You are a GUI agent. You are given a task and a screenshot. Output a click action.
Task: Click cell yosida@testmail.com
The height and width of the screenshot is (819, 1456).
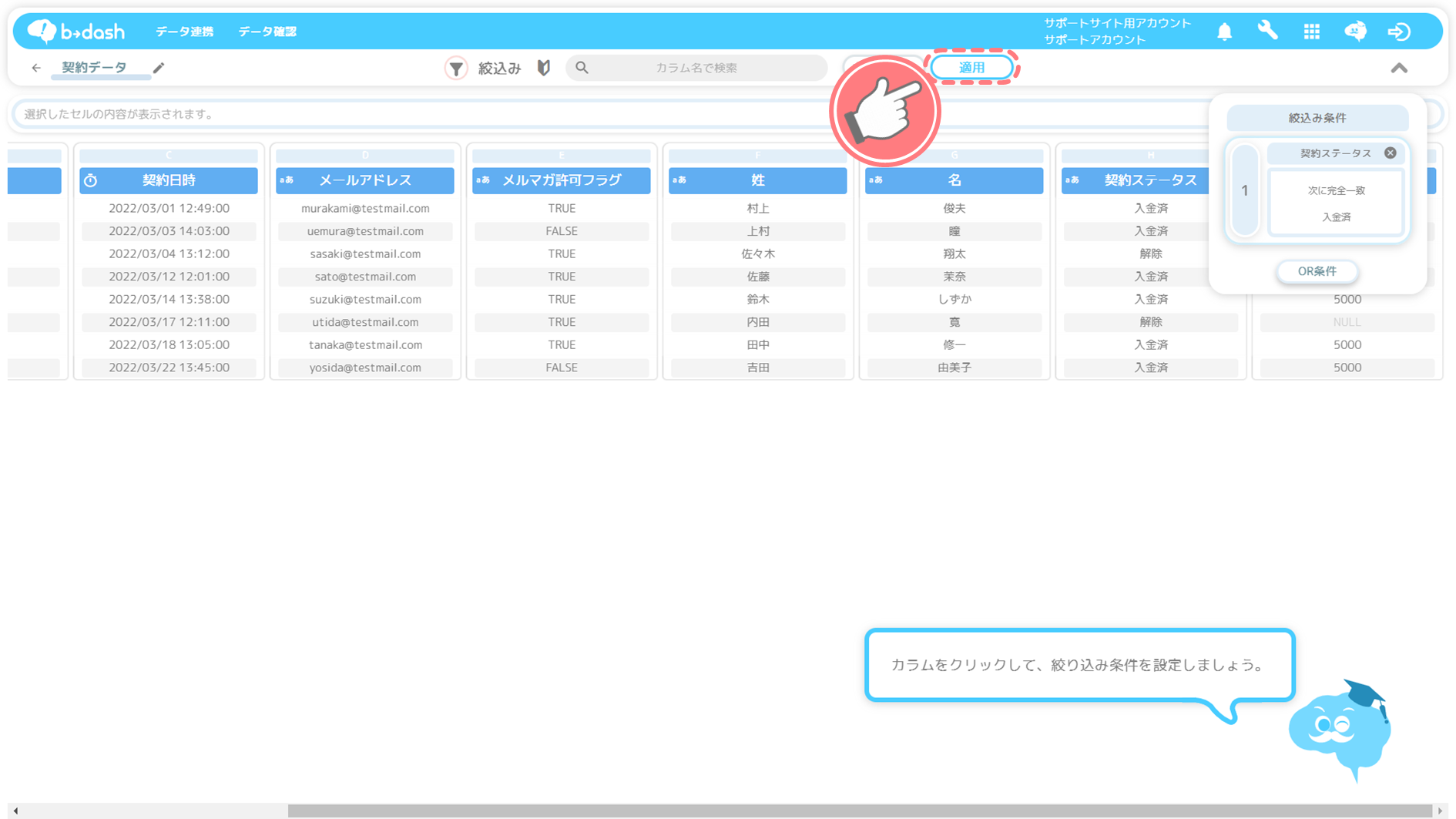365,368
